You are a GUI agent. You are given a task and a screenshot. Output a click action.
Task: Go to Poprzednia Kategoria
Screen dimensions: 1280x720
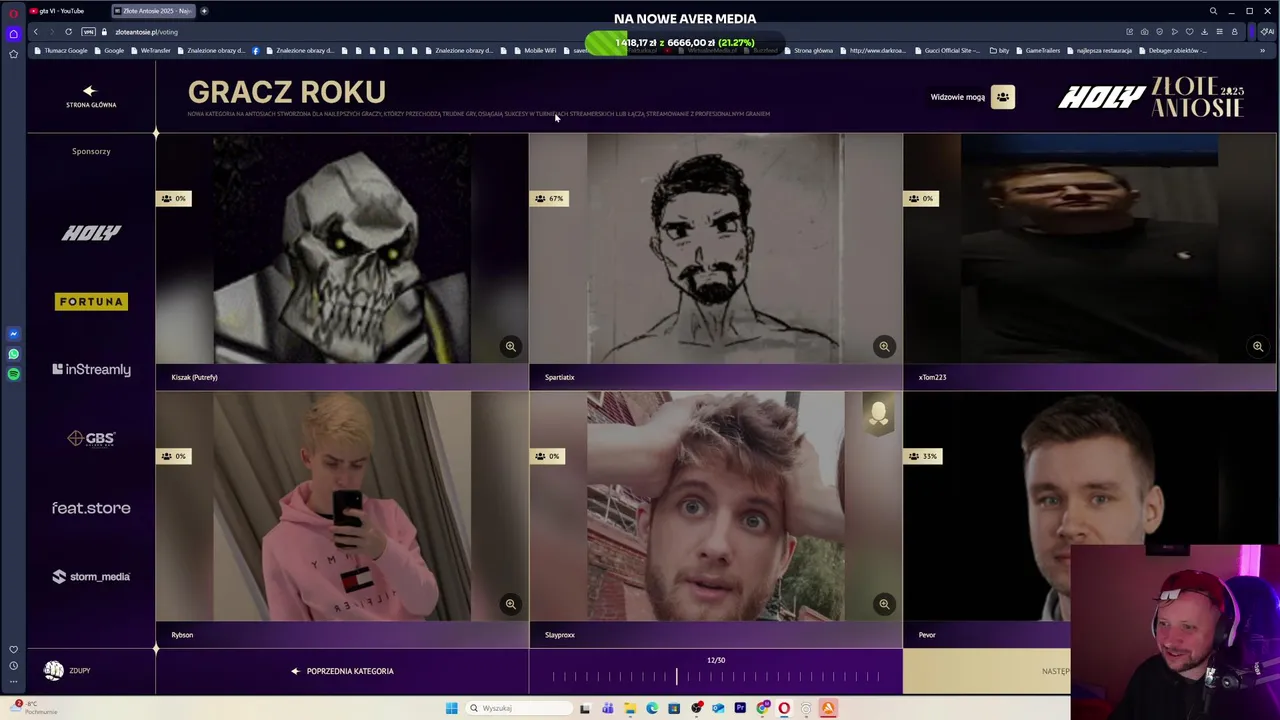(x=342, y=671)
